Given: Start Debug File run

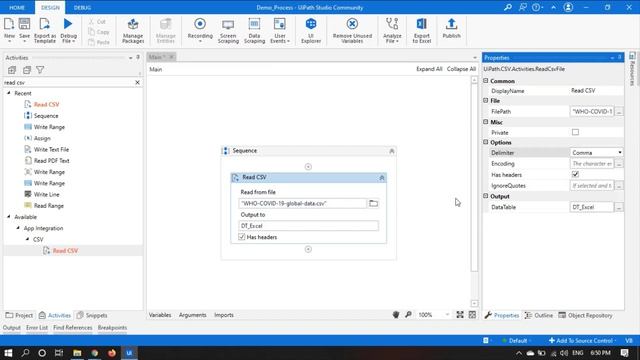Looking at the screenshot, I should 68,30.
